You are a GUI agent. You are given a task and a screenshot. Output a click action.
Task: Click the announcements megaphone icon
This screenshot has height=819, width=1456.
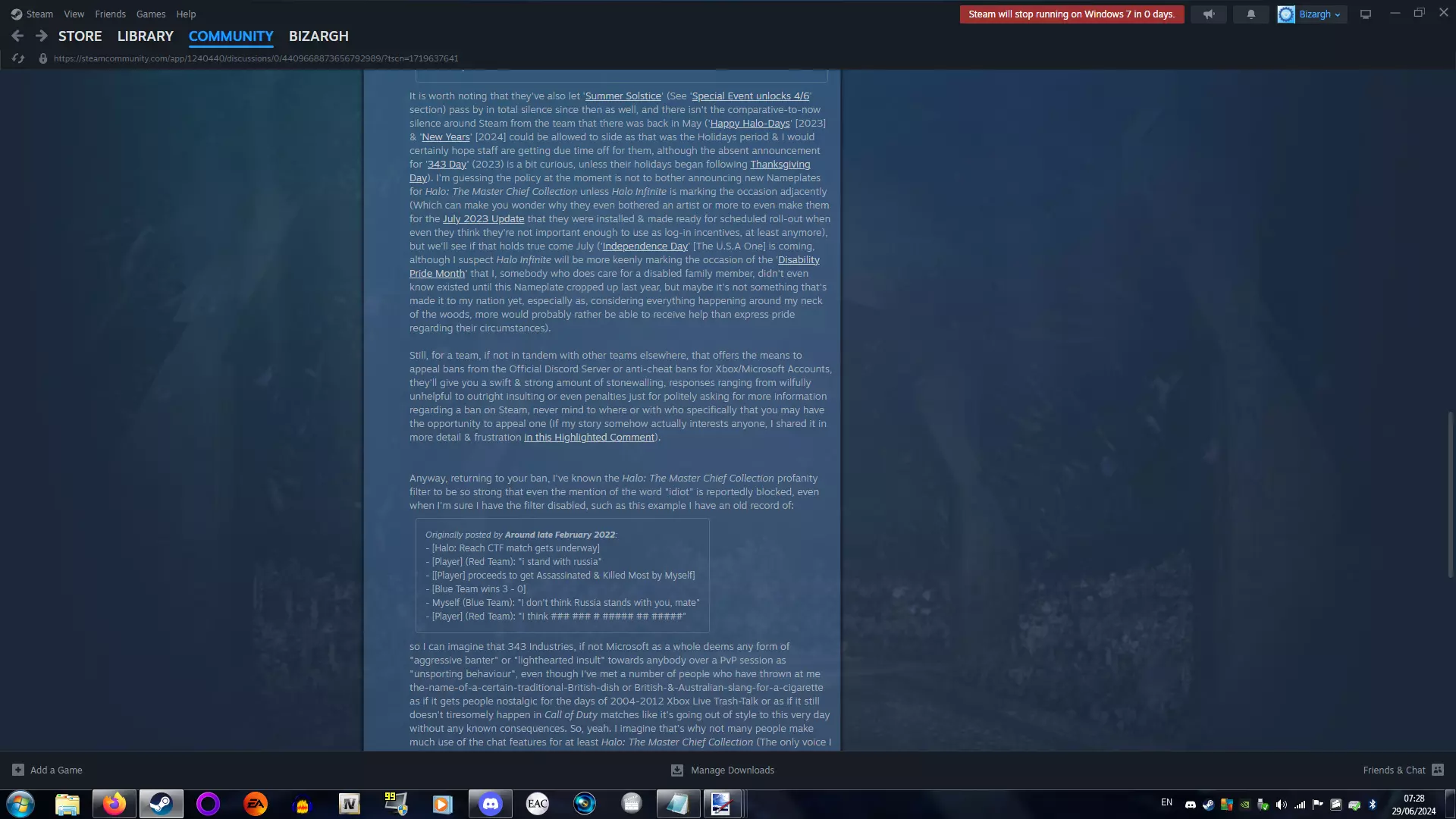pos(1209,14)
